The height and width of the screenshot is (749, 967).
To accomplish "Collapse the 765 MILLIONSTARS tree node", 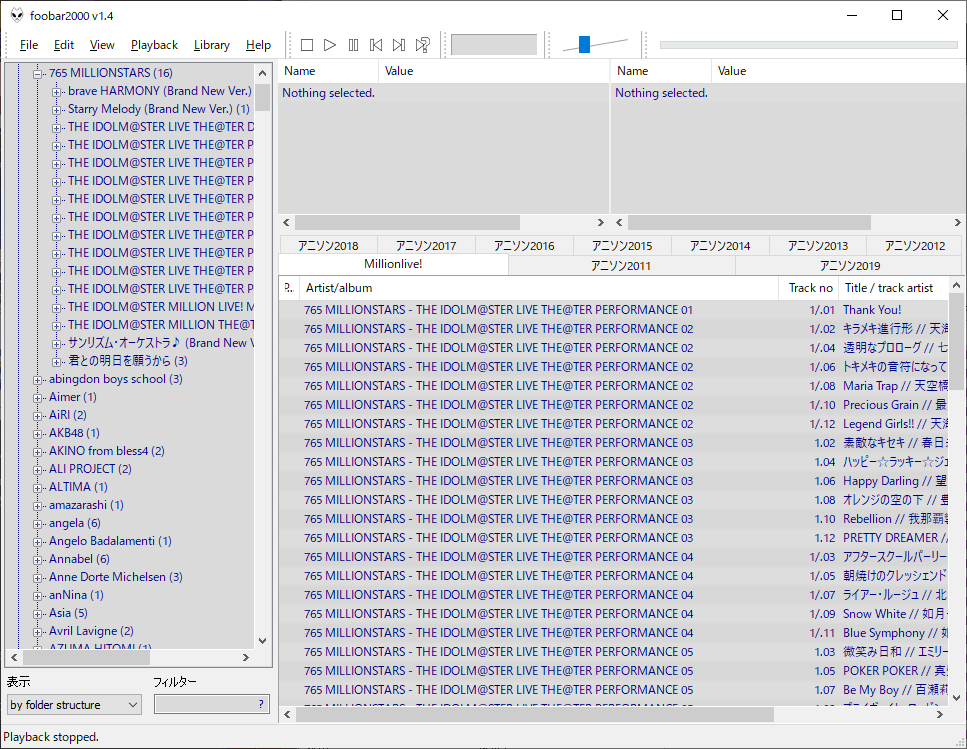I will click(38, 74).
